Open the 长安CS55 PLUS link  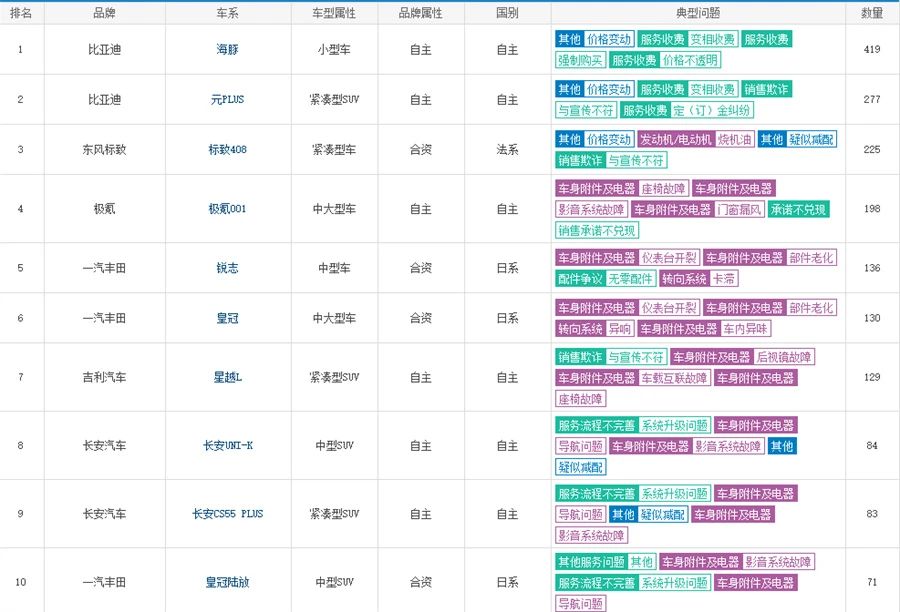click(x=228, y=514)
